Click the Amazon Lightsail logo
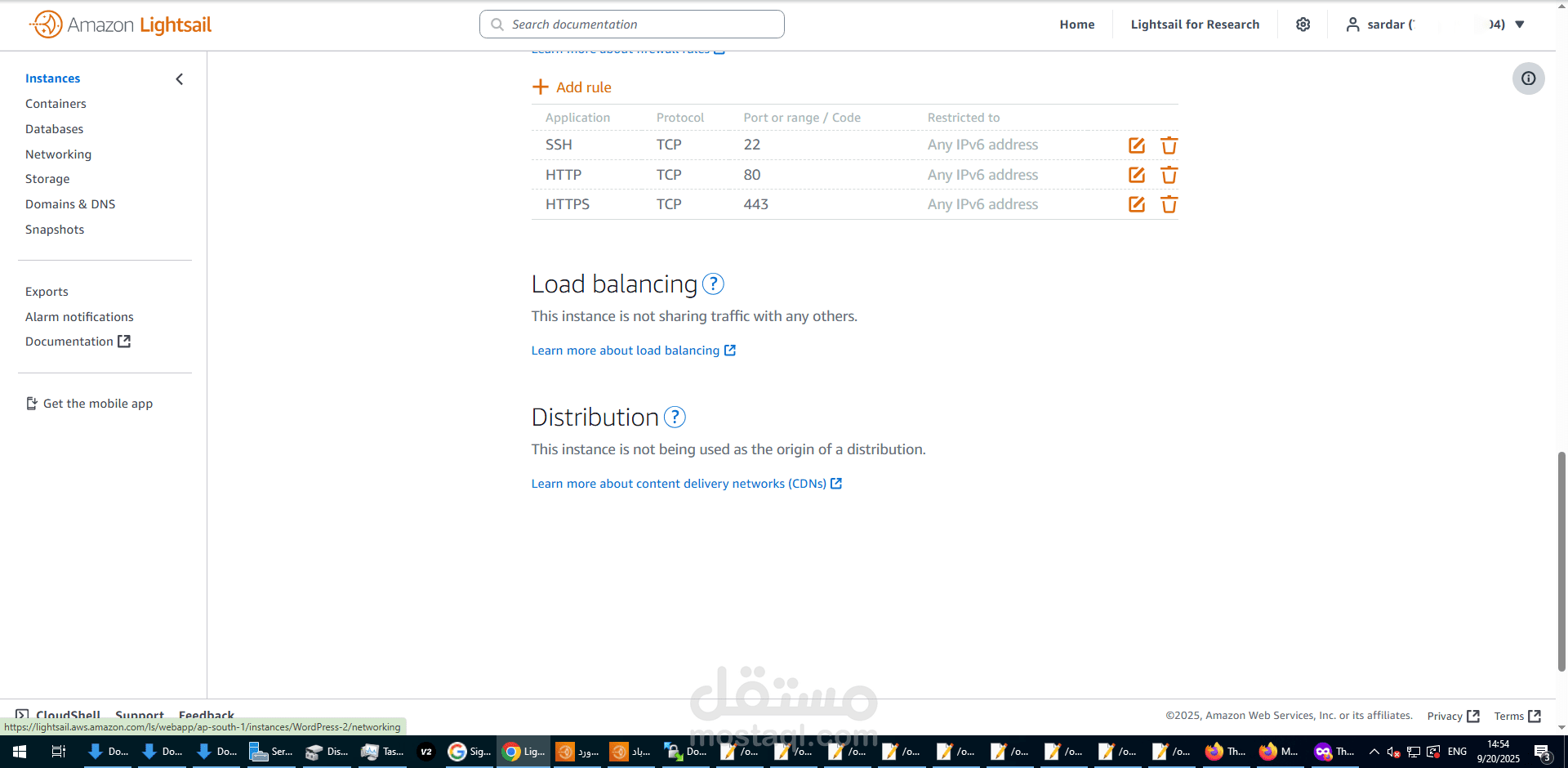The image size is (1568, 768). (120, 25)
